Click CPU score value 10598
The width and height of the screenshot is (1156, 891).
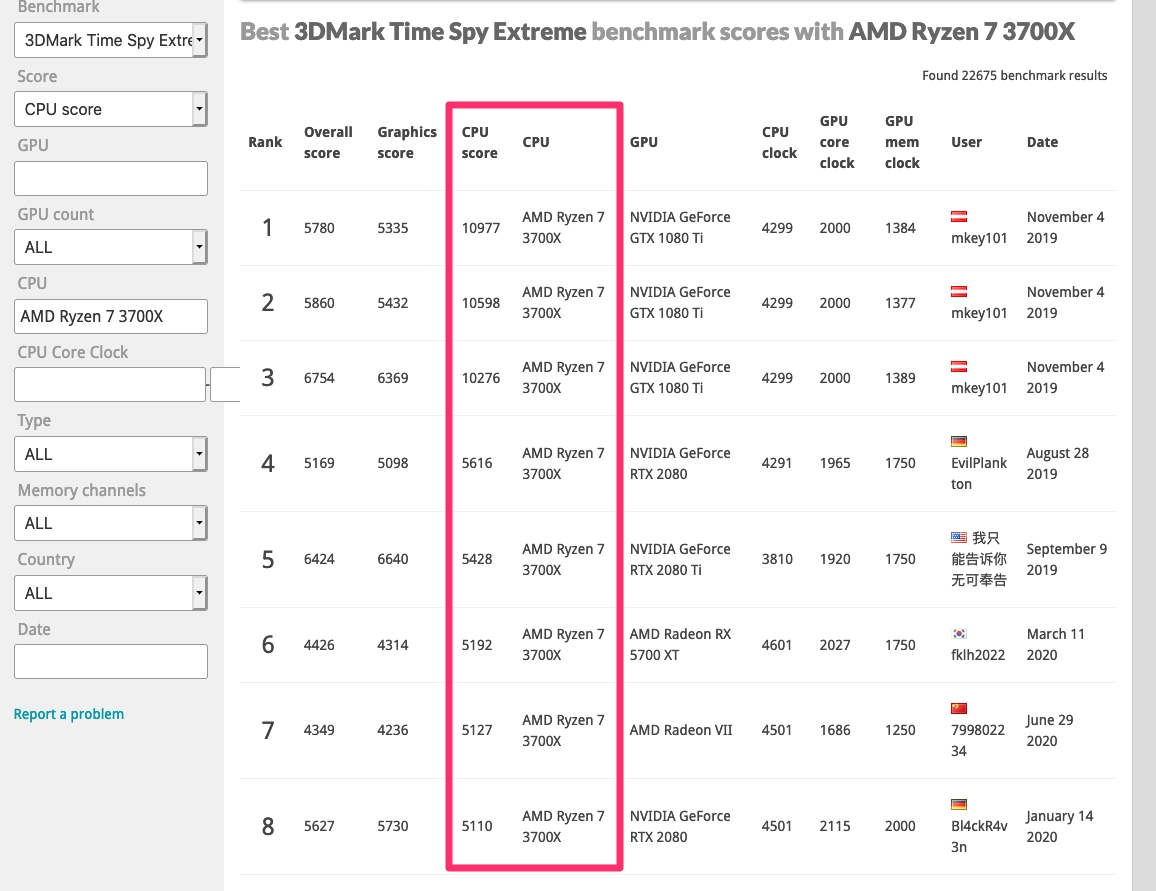(481, 303)
